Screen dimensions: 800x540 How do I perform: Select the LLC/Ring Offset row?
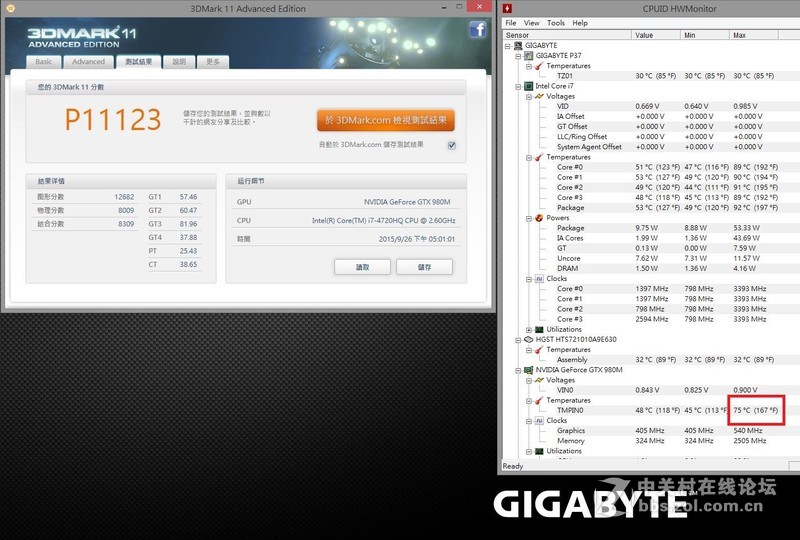652,137
